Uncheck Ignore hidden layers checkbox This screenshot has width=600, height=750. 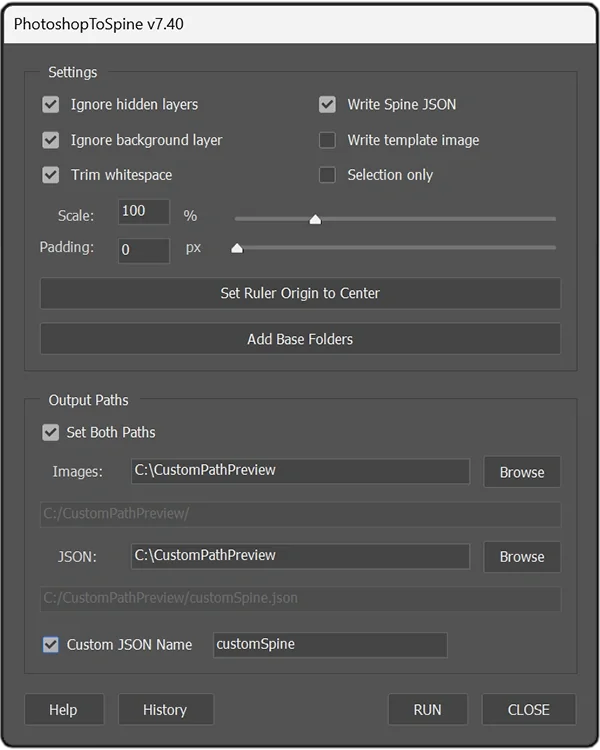pyautogui.click(x=51, y=104)
